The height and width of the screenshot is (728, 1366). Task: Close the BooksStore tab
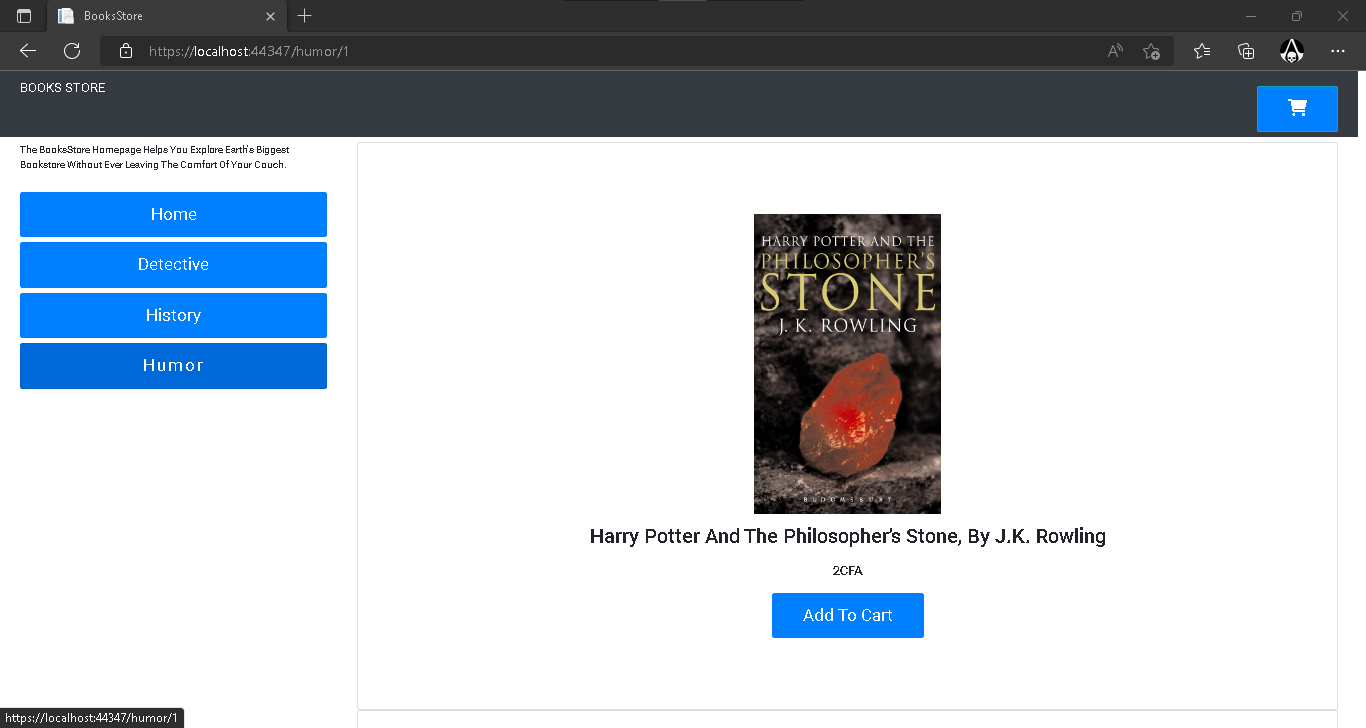270,16
